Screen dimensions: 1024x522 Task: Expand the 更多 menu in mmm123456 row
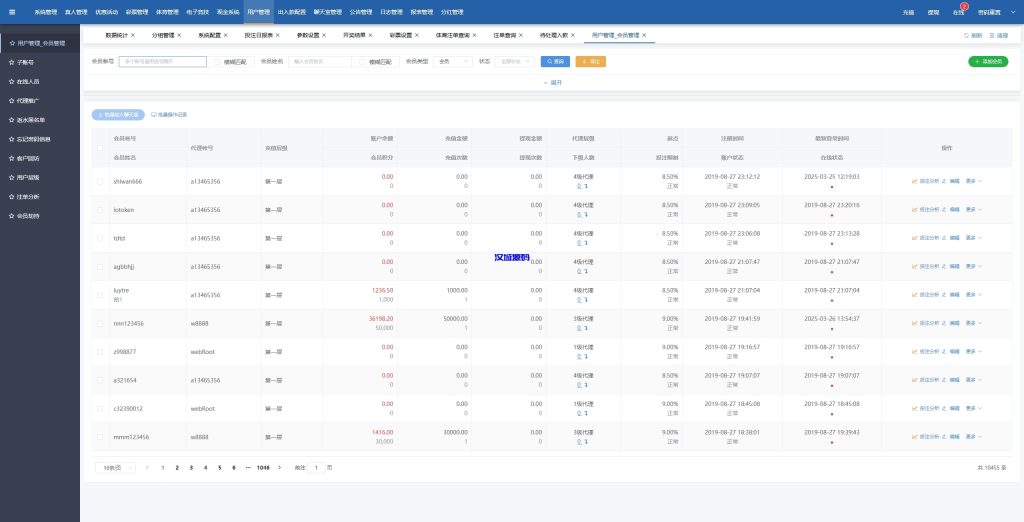[x=974, y=437]
